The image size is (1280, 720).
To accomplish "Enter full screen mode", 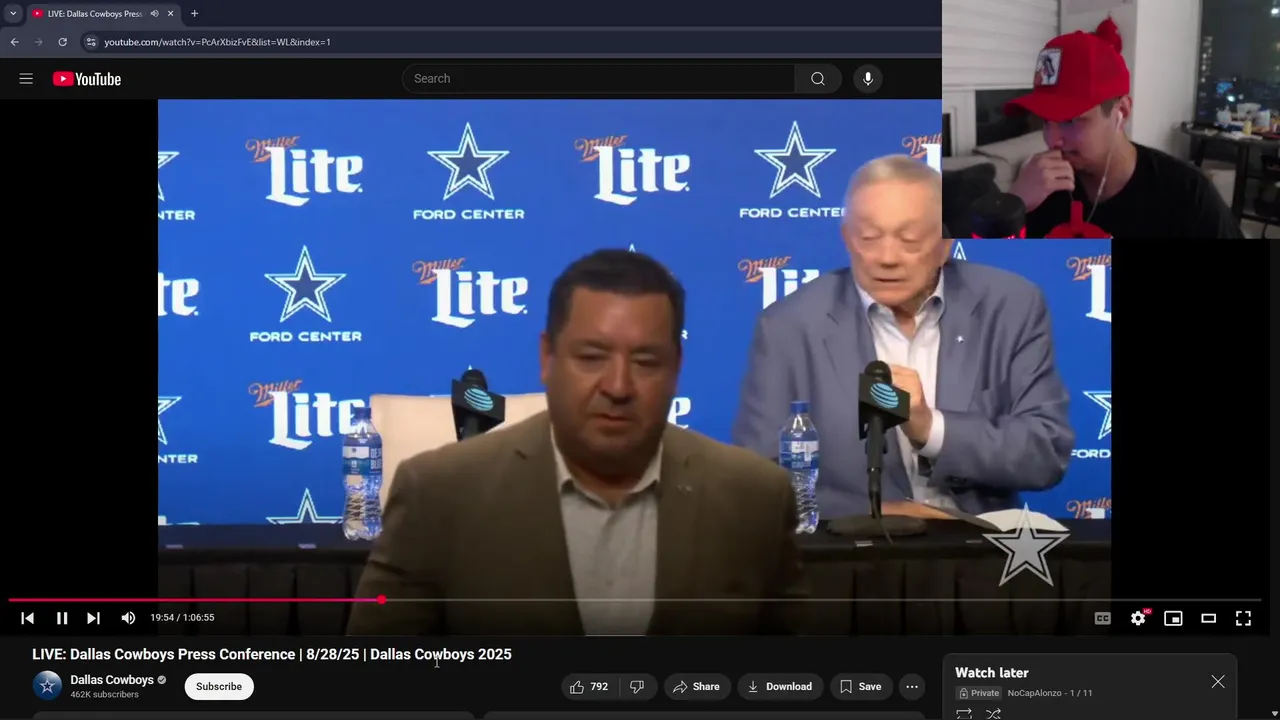I will pyautogui.click(x=1243, y=618).
